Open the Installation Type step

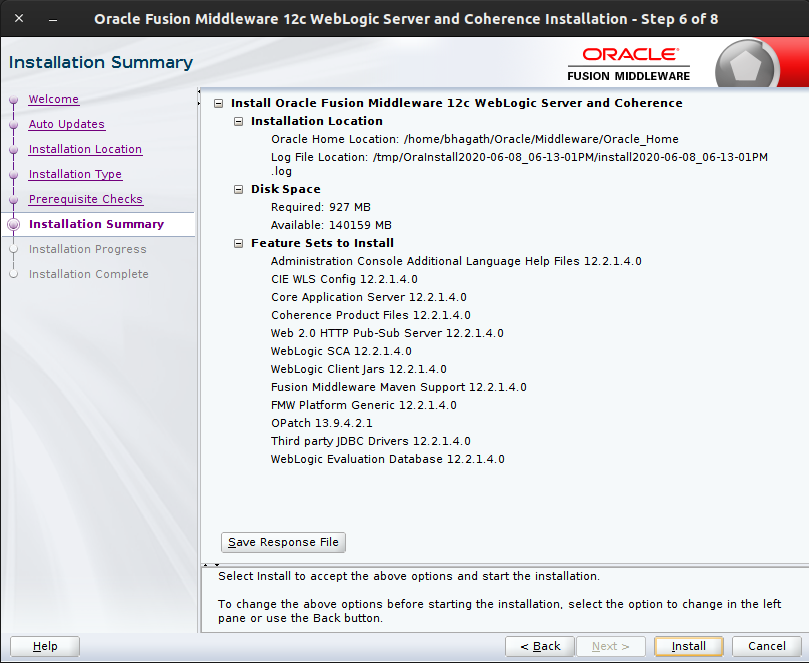tap(75, 174)
